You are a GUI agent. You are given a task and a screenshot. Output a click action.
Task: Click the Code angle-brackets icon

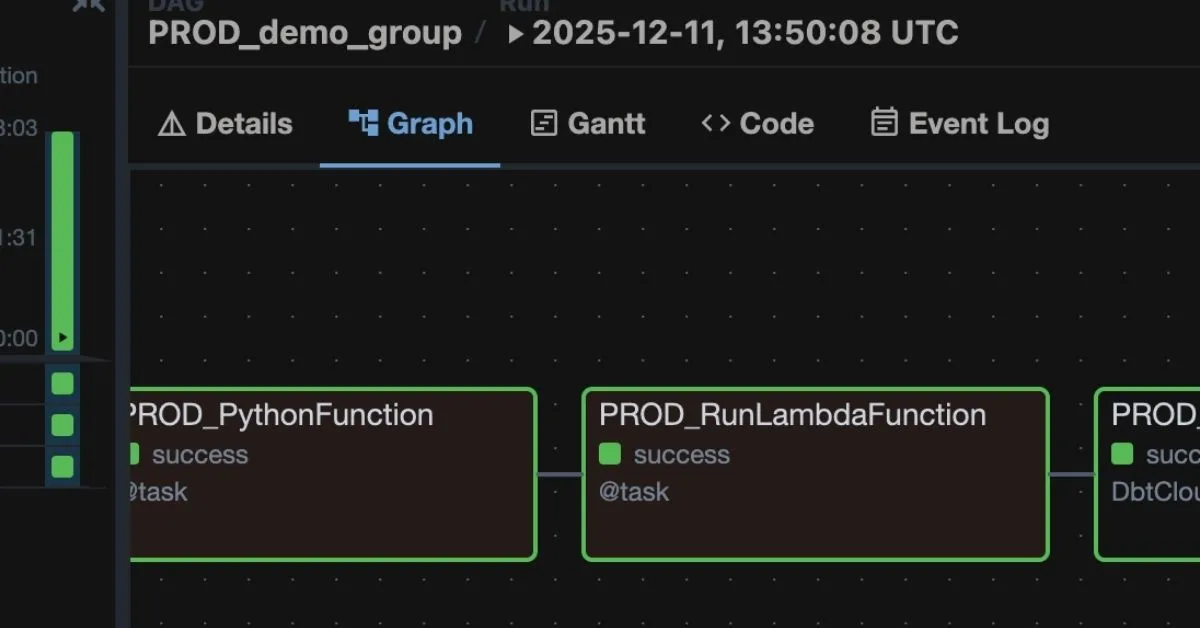pyautogui.click(x=715, y=124)
